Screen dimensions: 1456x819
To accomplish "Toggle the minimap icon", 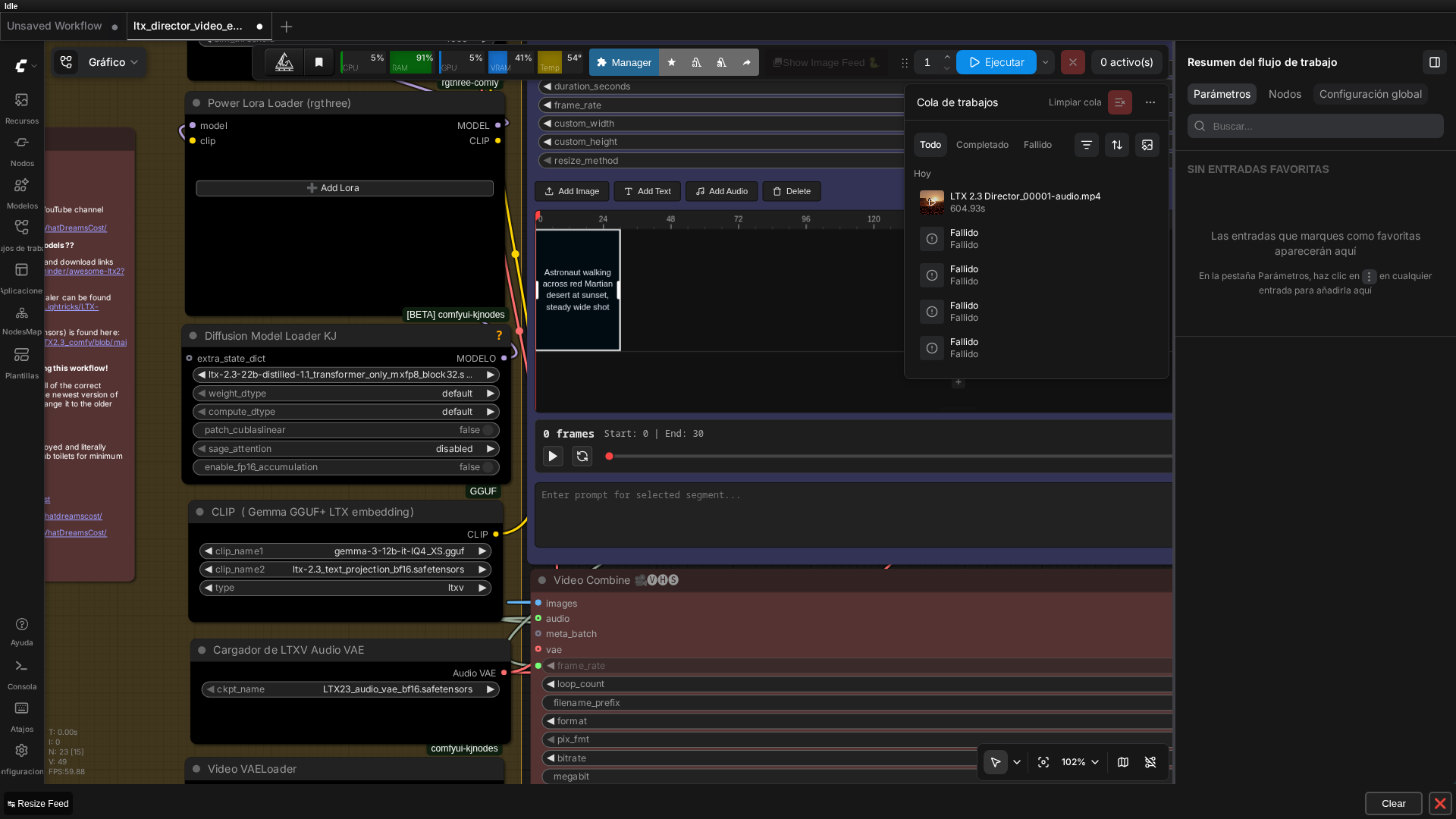I will coord(1122,762).
